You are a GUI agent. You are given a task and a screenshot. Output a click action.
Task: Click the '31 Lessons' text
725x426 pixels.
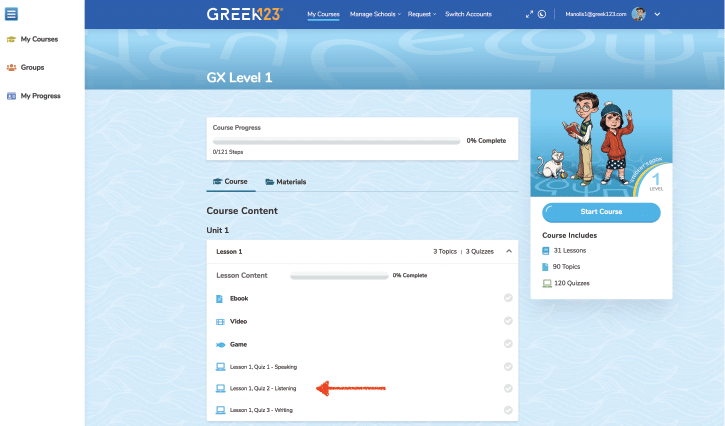[570, 251]
